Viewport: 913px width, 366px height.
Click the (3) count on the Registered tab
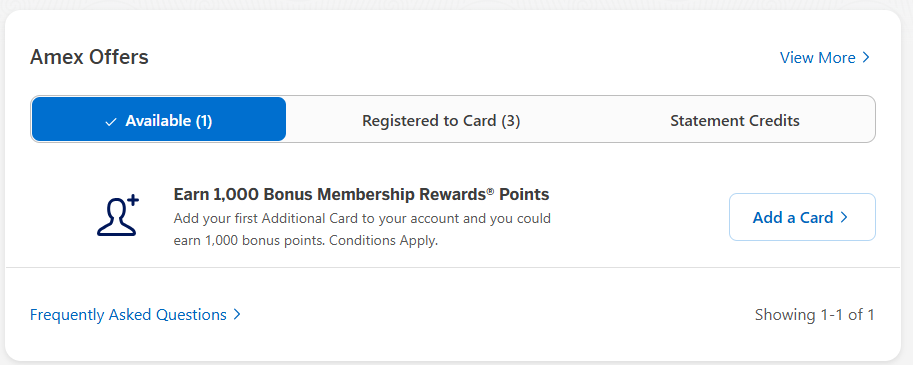(511, 121)
